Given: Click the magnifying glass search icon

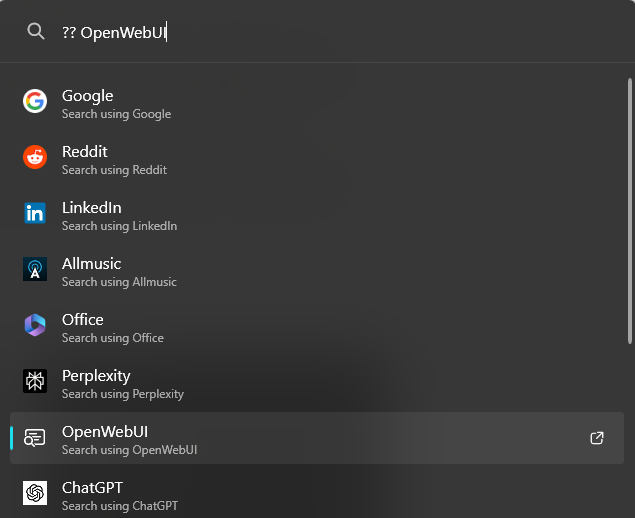Looking at the screenshot, I should pyautogui.click(x=36, y=31).
